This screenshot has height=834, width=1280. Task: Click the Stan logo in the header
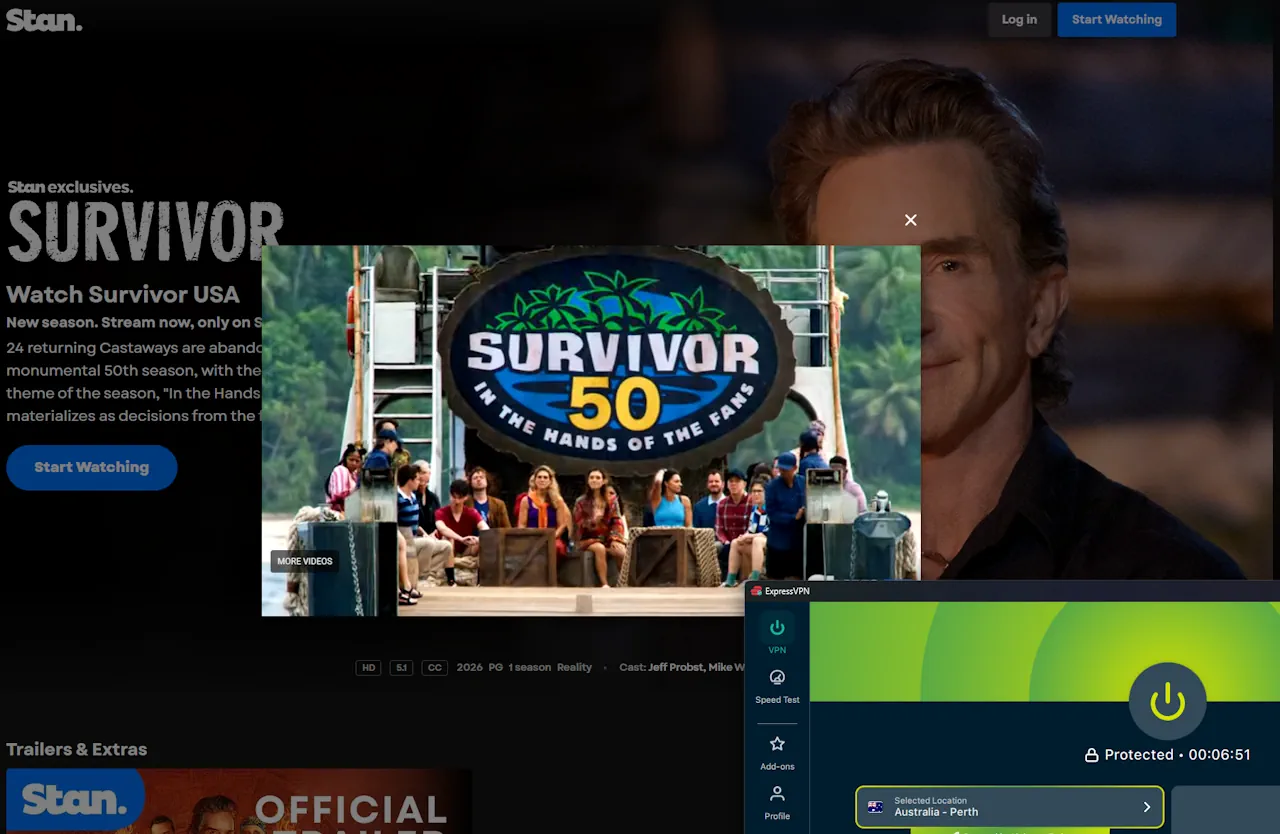tap(44, 20)
